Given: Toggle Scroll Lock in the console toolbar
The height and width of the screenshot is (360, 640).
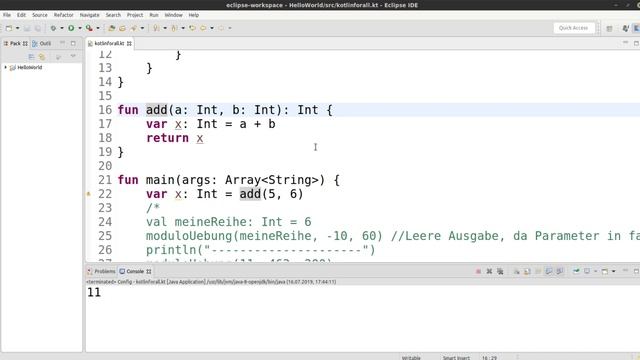Looking at the screenshot, I should pos(527,271).
